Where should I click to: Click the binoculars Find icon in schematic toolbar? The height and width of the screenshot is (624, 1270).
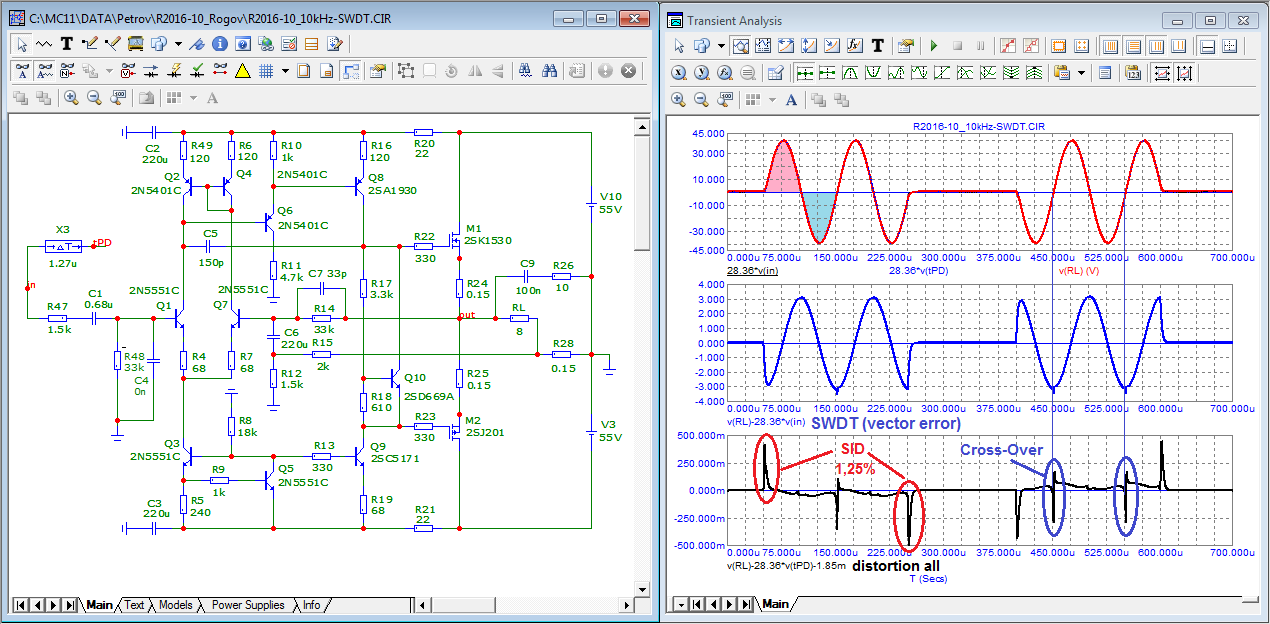(549, 71)
